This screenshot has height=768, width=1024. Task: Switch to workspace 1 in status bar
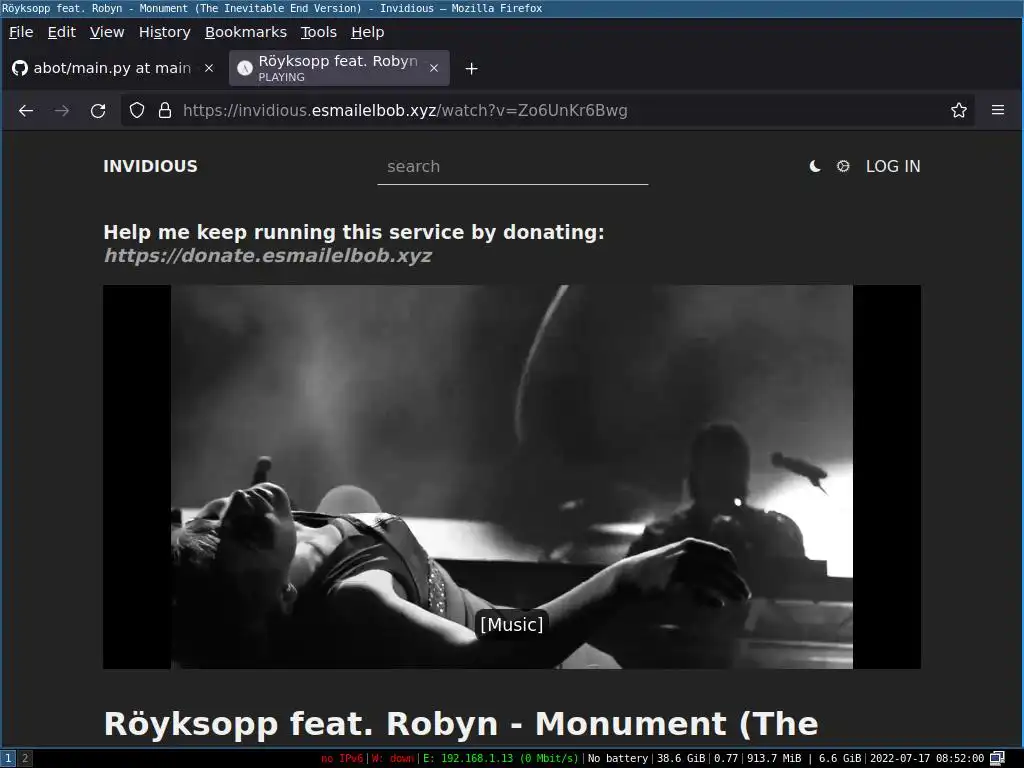[8, 758]
